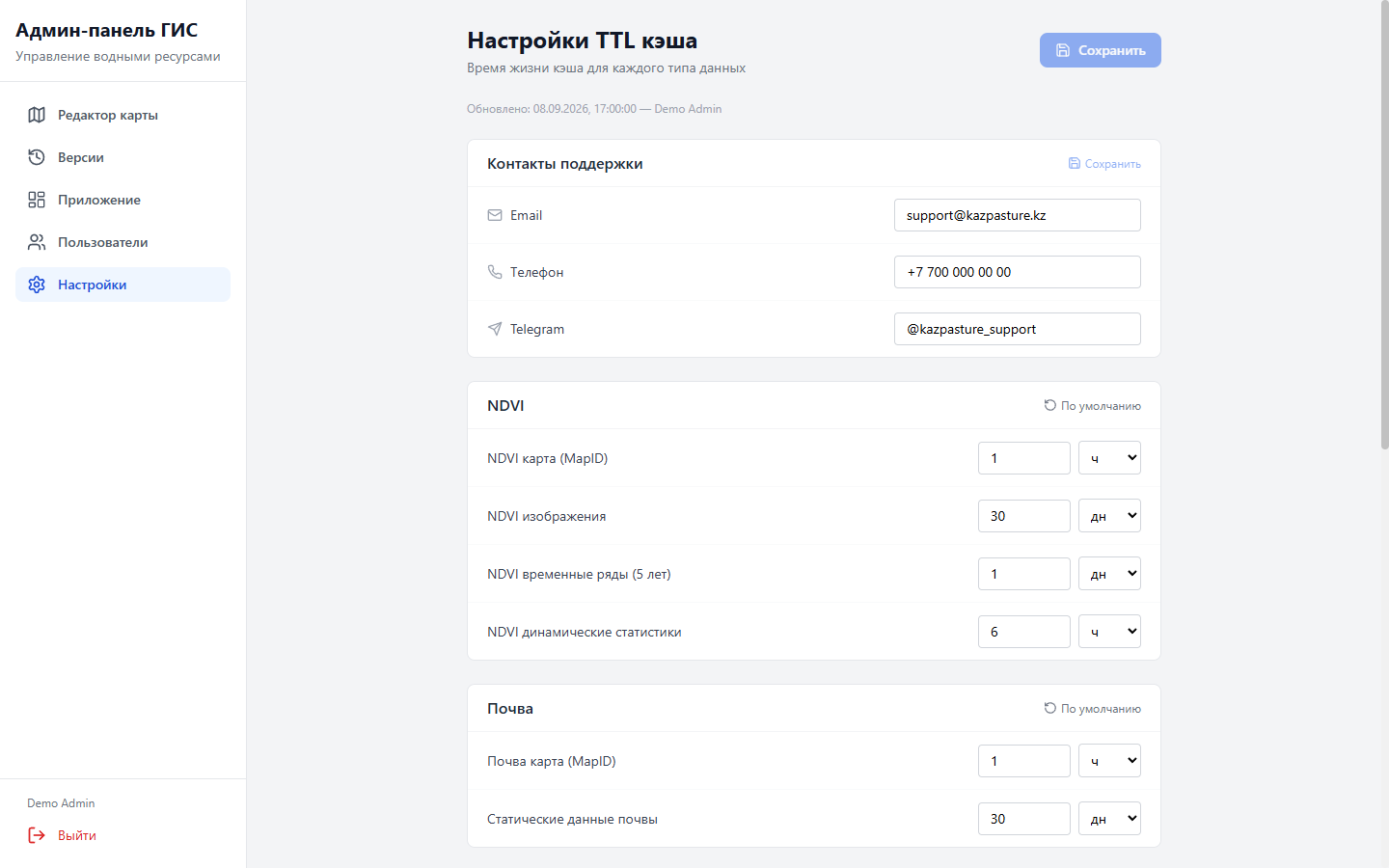Reset NDVI section with По умолчанию
This screenshot has width=1389, height=868.
tap(1092, 406)
